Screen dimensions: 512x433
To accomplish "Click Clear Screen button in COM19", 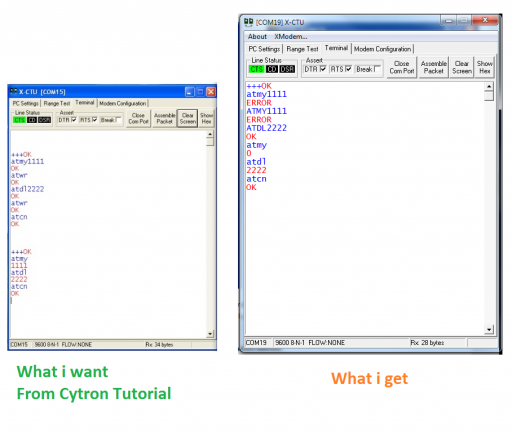I will click(462, 67).
